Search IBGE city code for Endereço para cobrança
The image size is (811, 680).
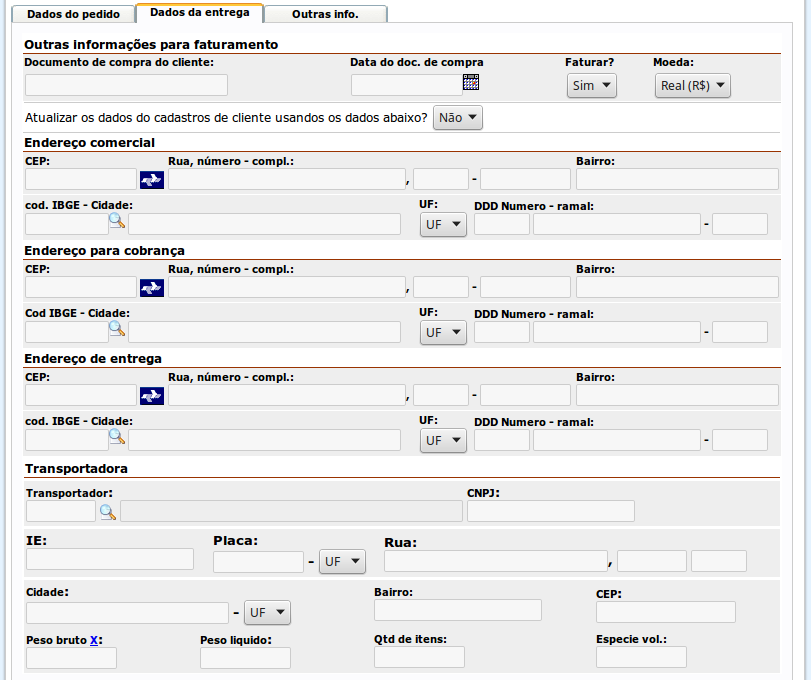coord(116,329)
